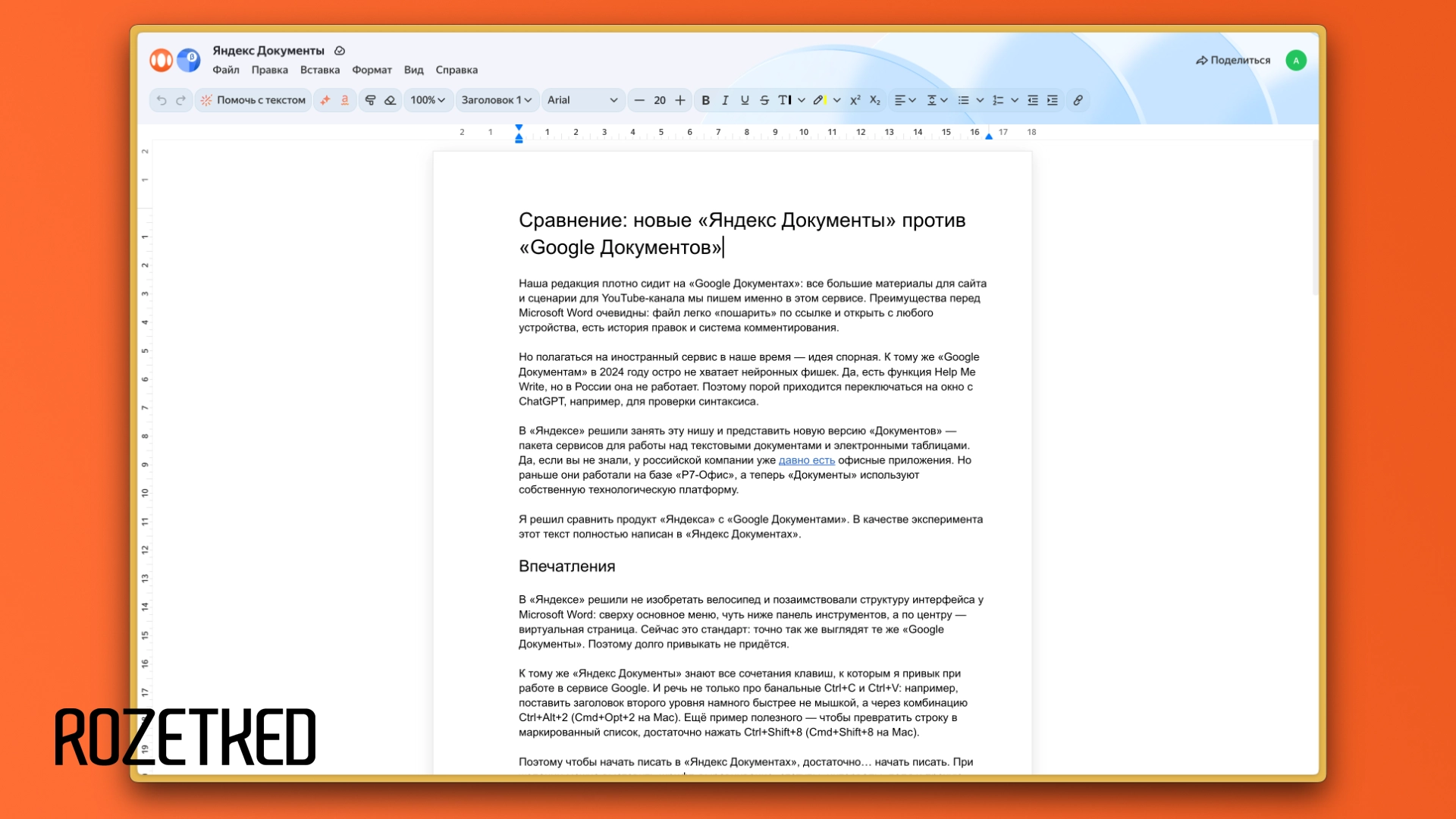Click in paragraph starting 'Я решил сравнить'
The image size is (1456, 819).
[751, 526]
